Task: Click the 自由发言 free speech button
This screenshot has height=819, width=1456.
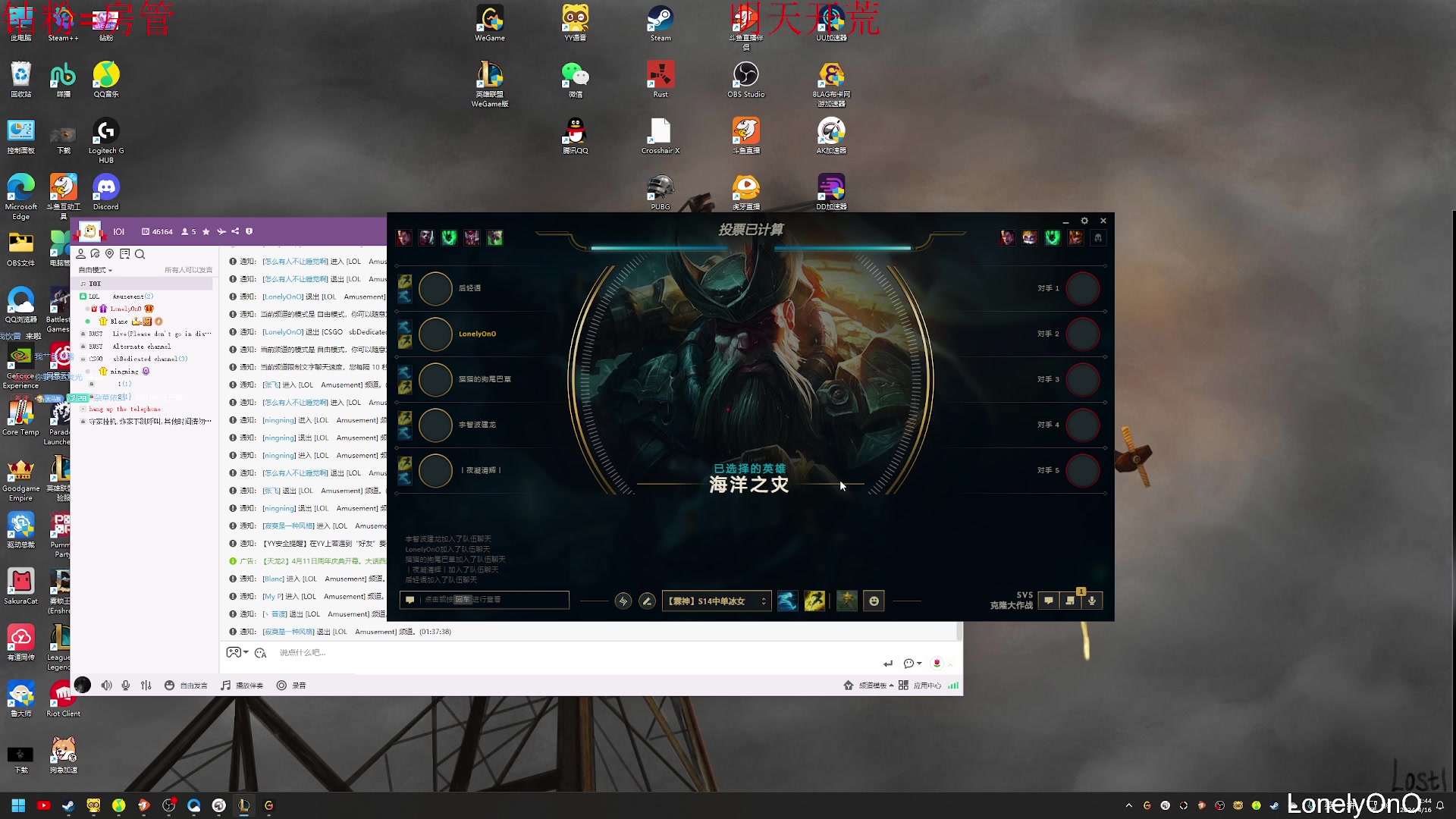Action: [187, 686]
